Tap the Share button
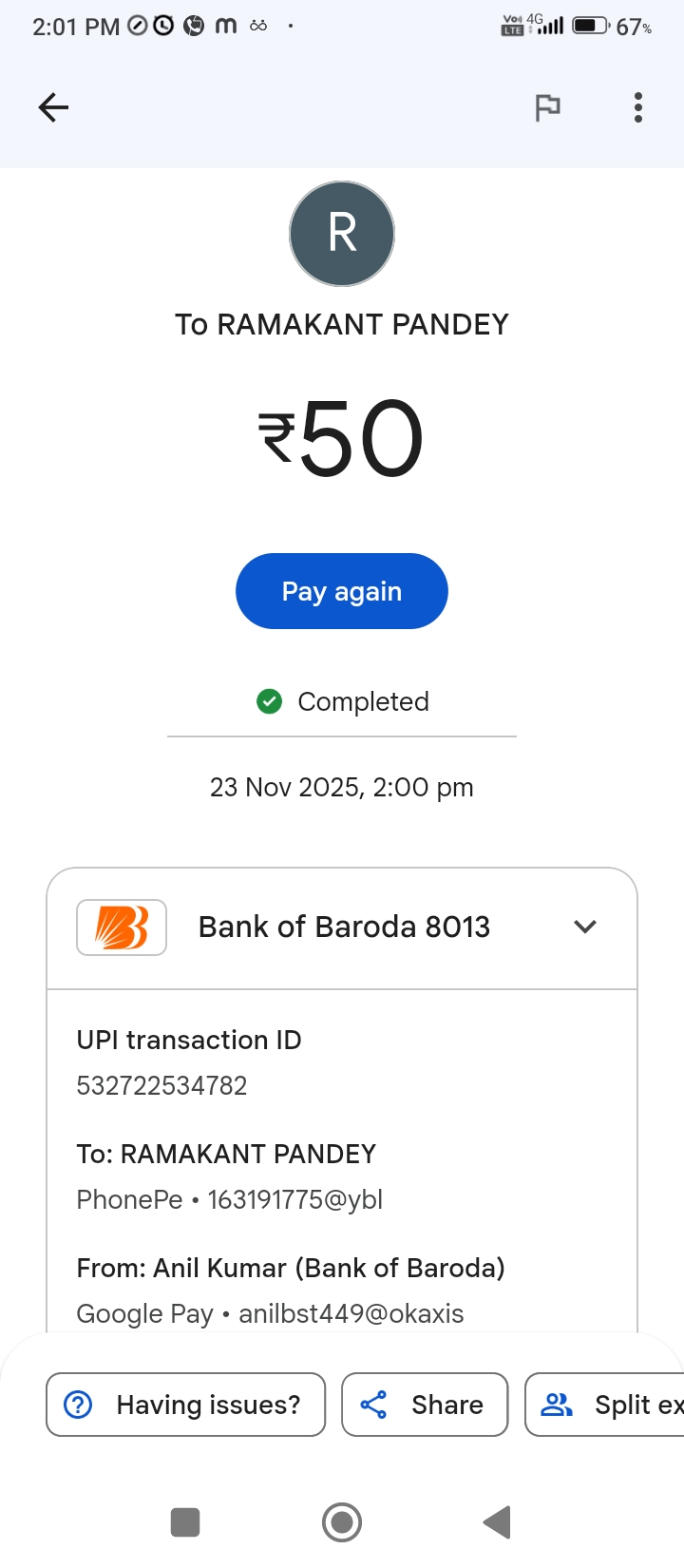This screenshot has width=684, height=1568. [425, 1405]
